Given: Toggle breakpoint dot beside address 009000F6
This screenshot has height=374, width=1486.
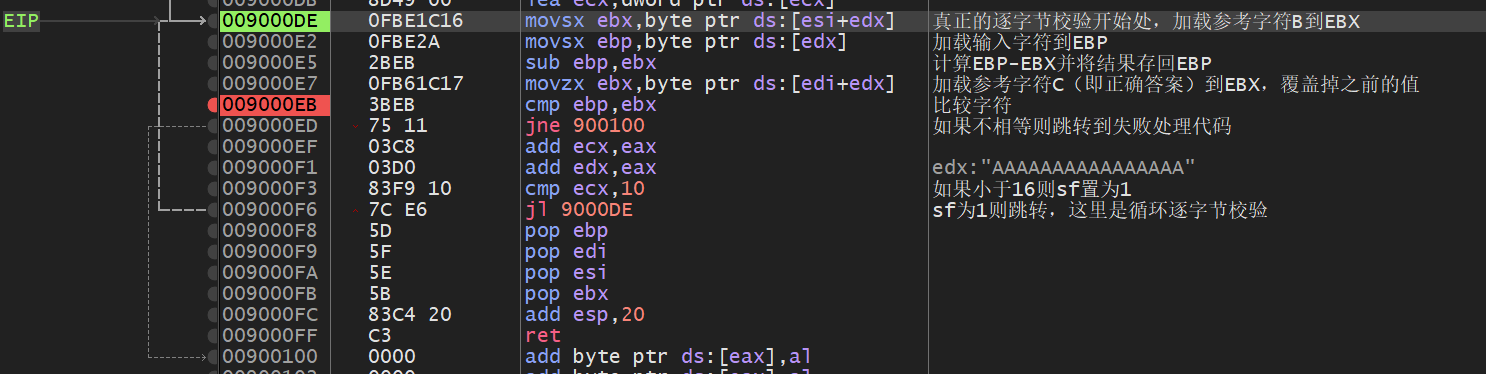Looking at the screenshot, I should click(212, 209).
